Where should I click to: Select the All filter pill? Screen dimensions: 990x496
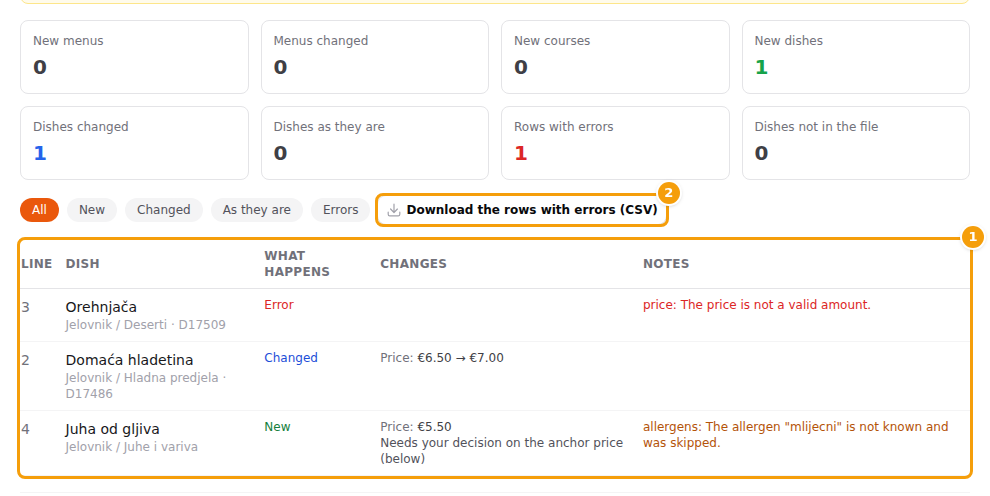tap(39, 210)
